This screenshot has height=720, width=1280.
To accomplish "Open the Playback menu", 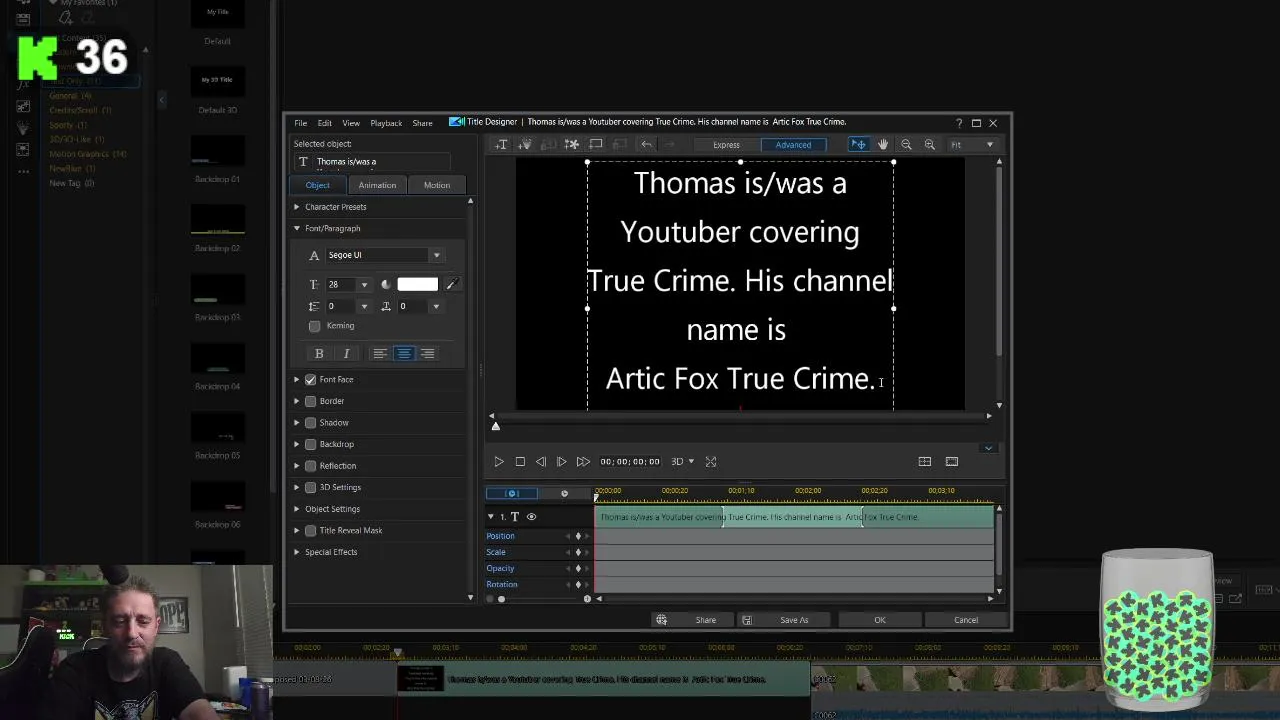I will pyautogui.click(x=386, y=123).
